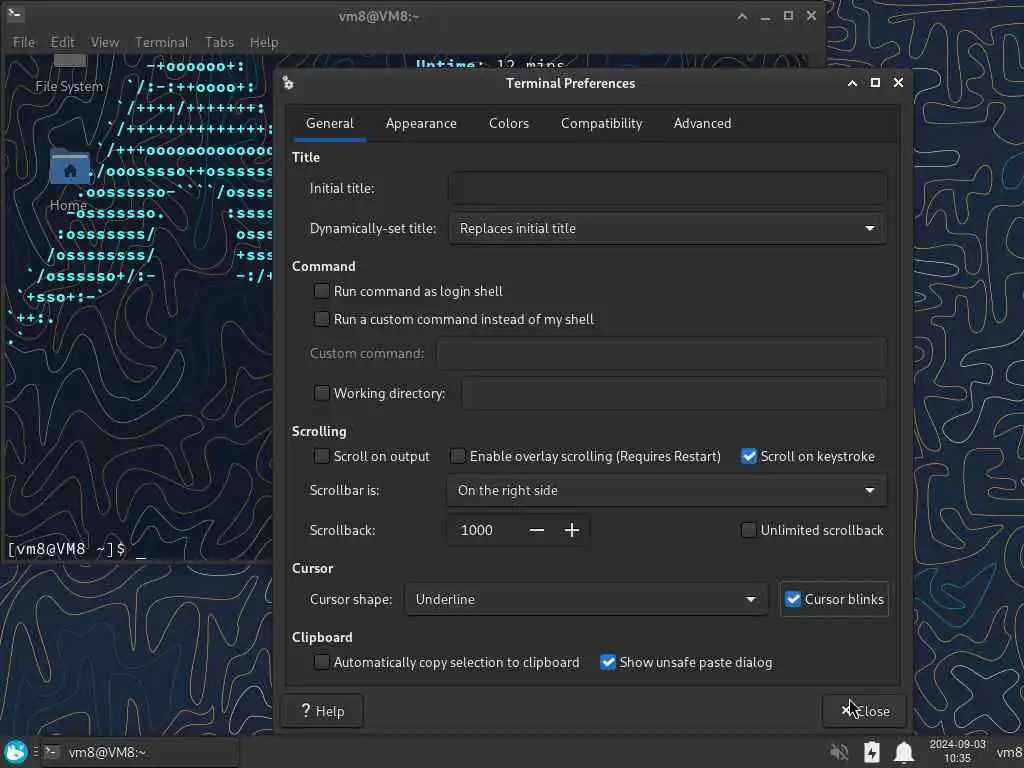The height and width of the screenshot is (768, 1024).
Task: Open the Dynamically-set title dropdown
Action: (x=667, y=229)
